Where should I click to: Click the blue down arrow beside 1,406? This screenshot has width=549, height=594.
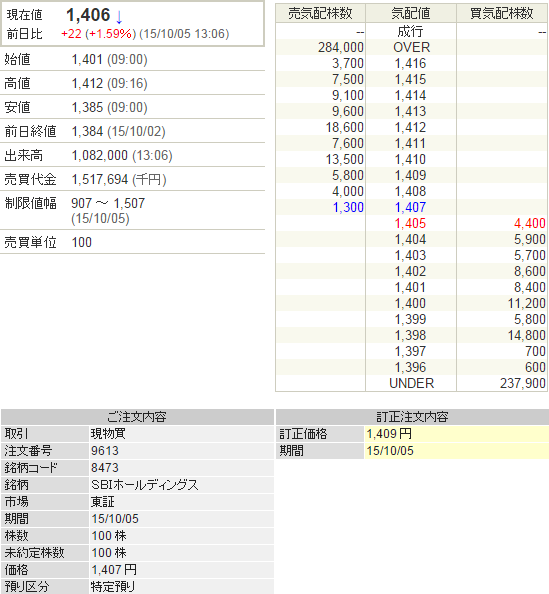pos(119,17)
